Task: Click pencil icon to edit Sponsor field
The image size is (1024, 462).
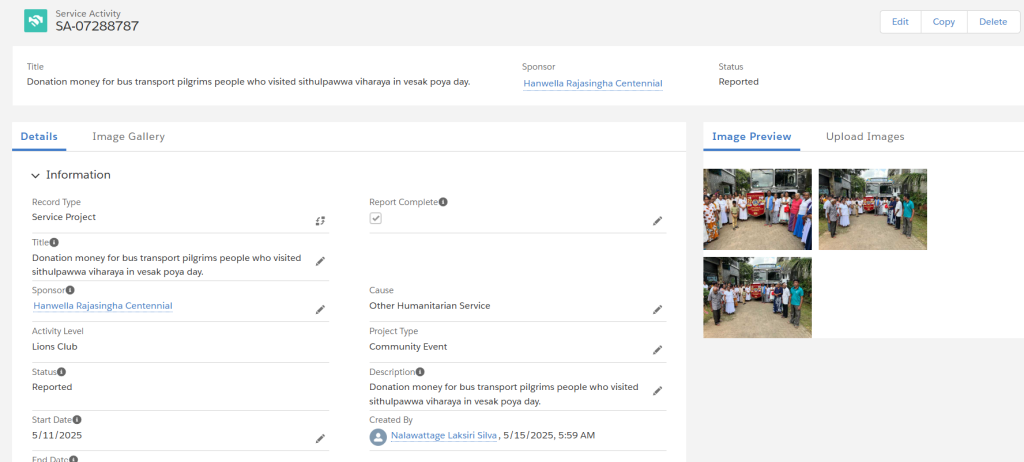Action: click(320, 310)
